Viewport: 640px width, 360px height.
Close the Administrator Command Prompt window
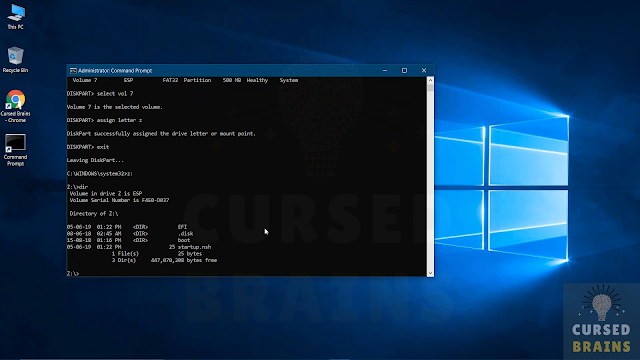pos(424,71)
